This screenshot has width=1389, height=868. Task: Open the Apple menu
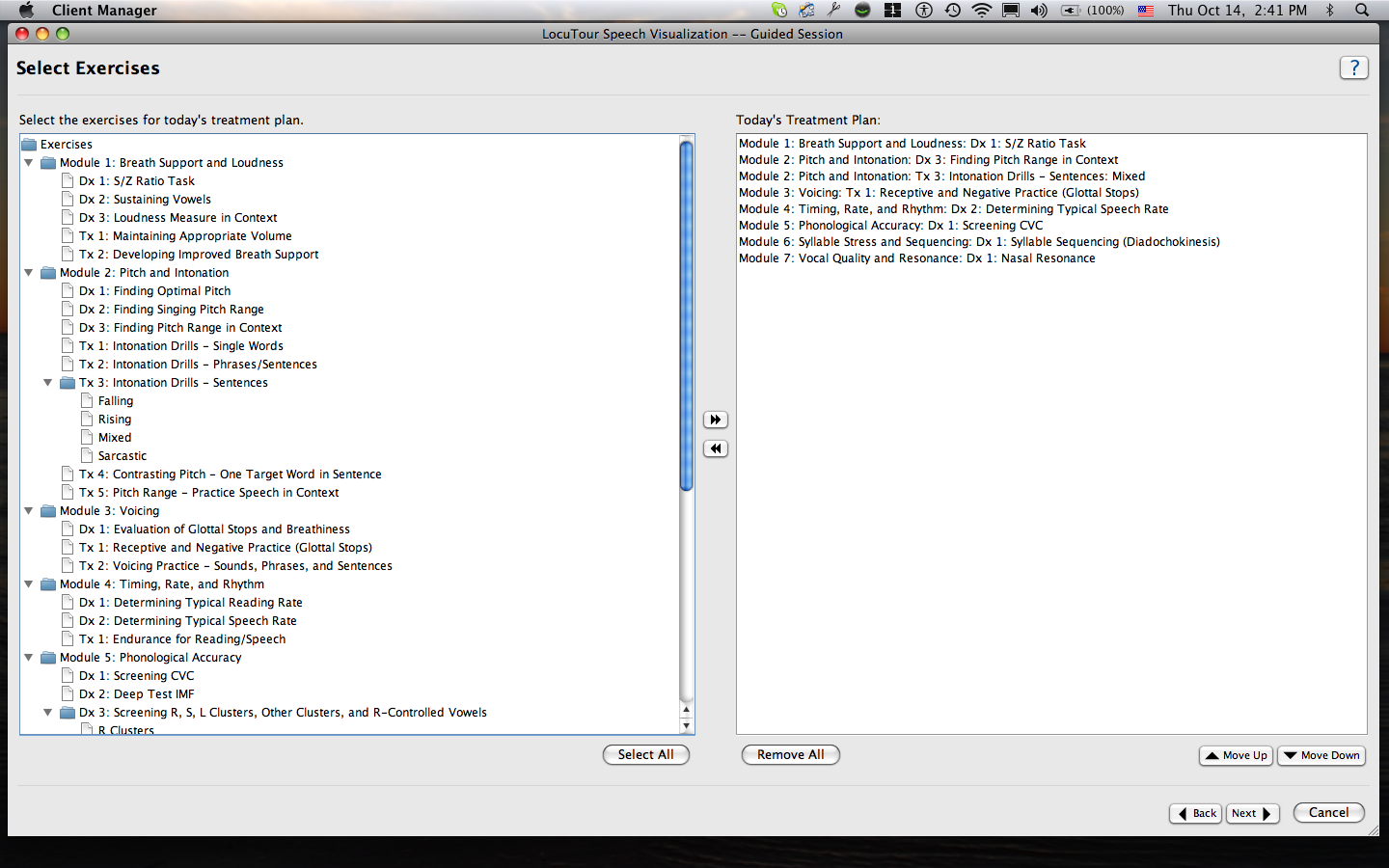[x=27, y=10]
